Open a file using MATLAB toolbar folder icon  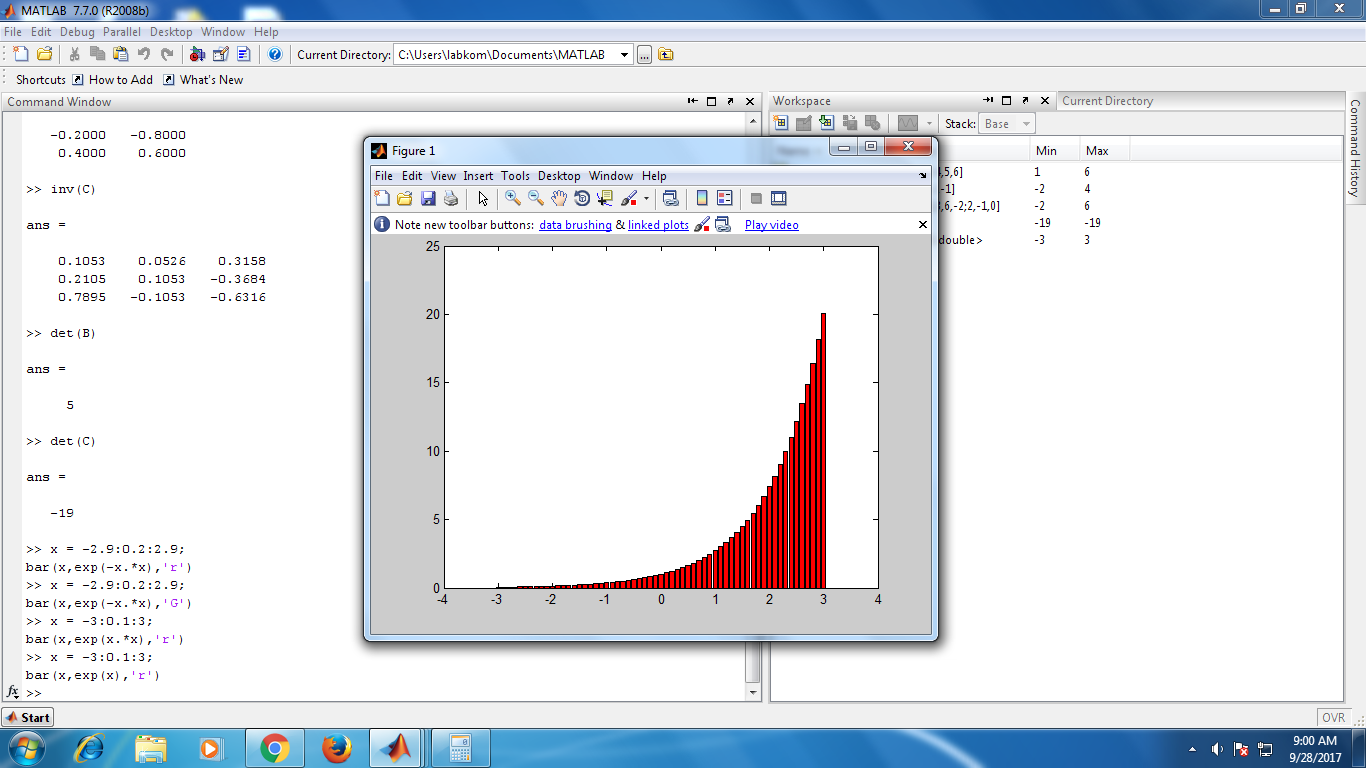click(x=44, y=54)
